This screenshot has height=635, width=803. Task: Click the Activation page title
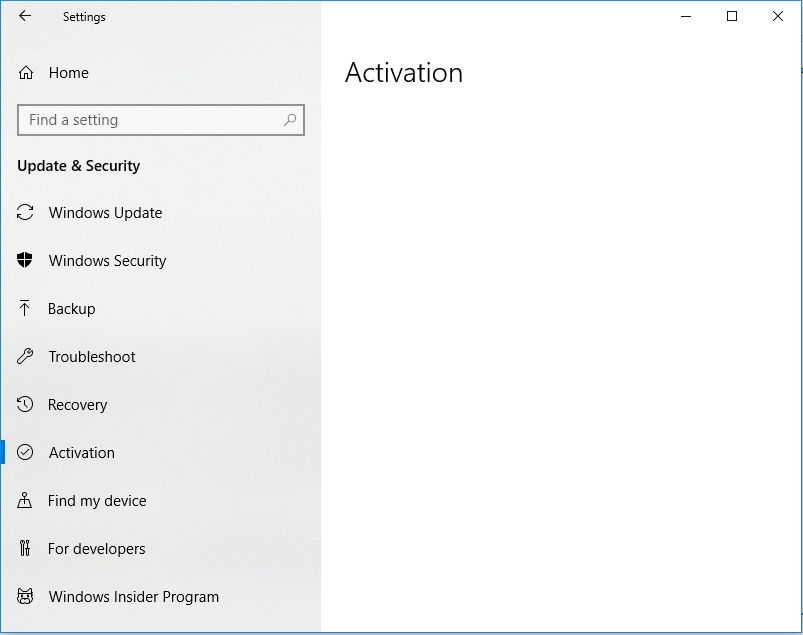(404, 73)
